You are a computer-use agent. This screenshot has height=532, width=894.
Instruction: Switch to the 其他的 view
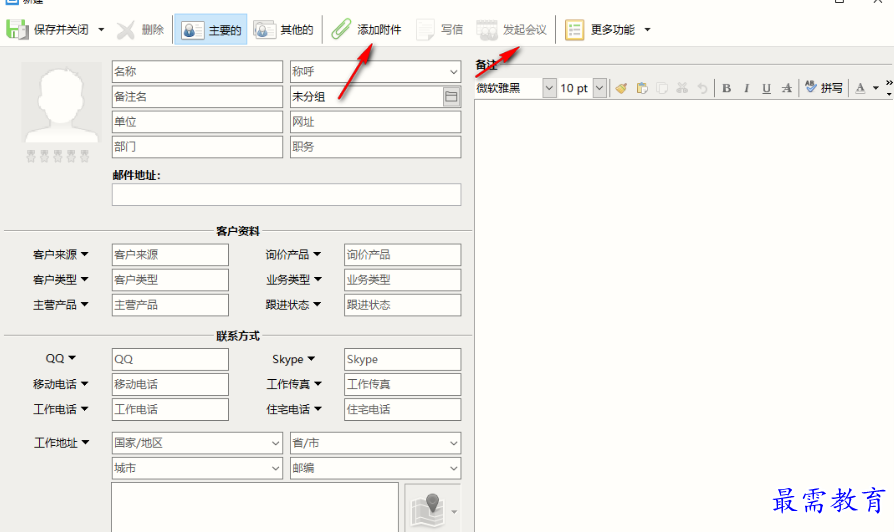click(x=284, y=30)
